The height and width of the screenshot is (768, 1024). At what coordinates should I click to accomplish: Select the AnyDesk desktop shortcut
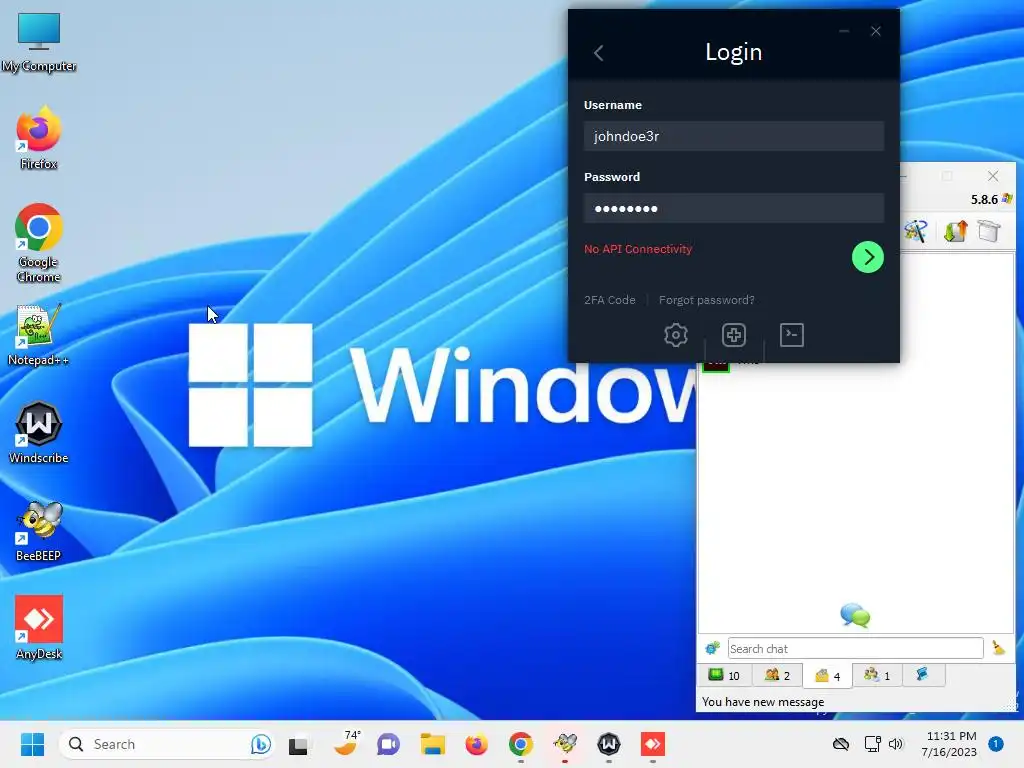coord(39,628)
